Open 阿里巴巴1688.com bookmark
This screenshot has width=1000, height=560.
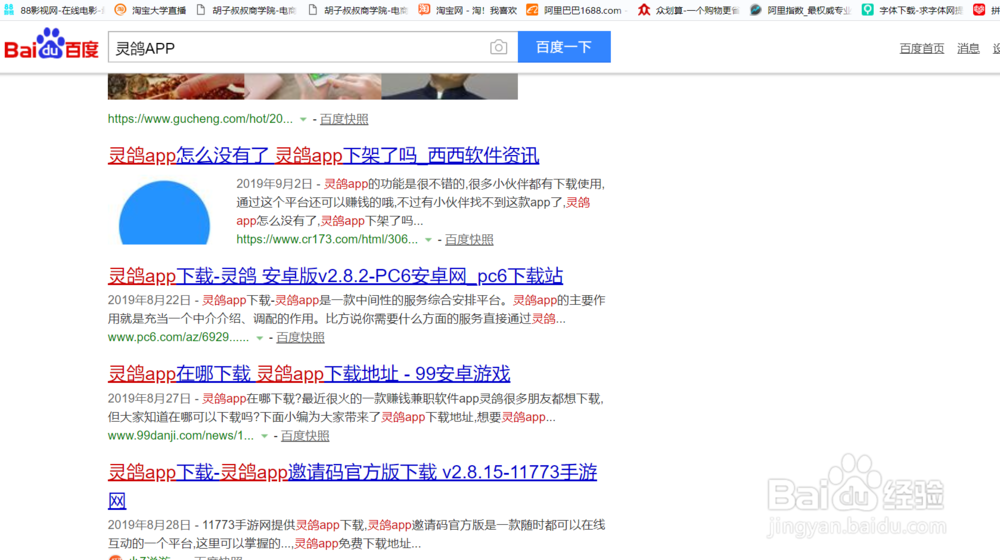point(574,10)
